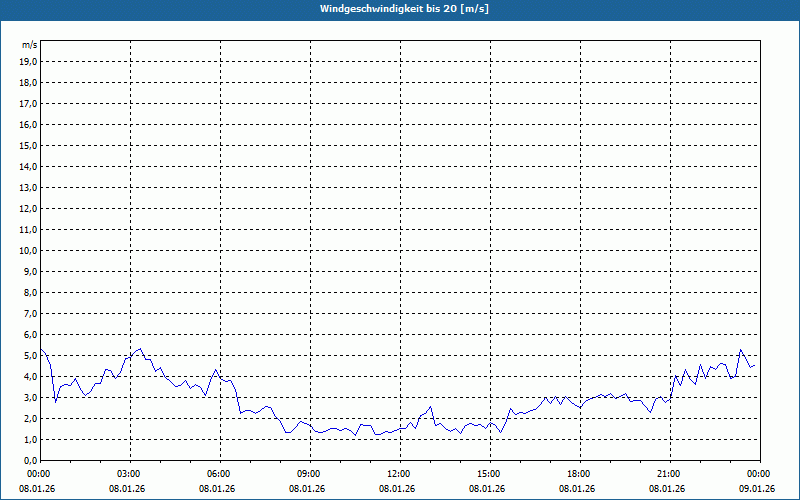
Task: Click the 06:00 time label
Action: pos(220,474)
